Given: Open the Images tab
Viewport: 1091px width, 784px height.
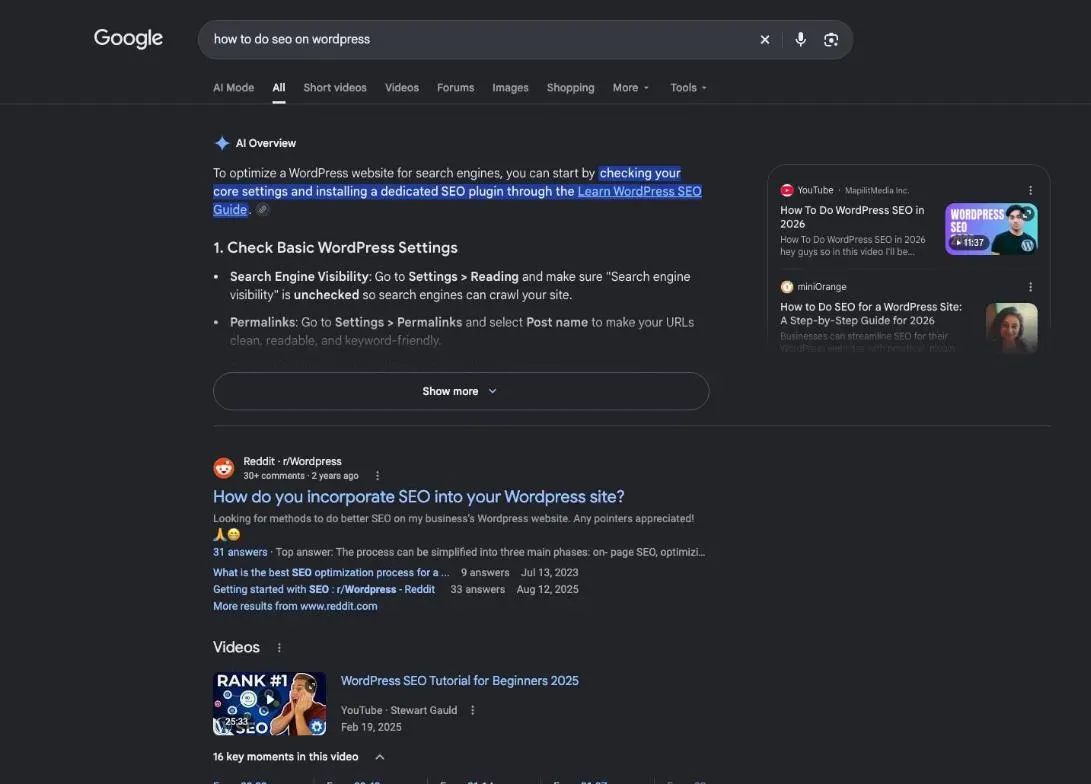Looking at the screenshot, I should tap(510, 88).
